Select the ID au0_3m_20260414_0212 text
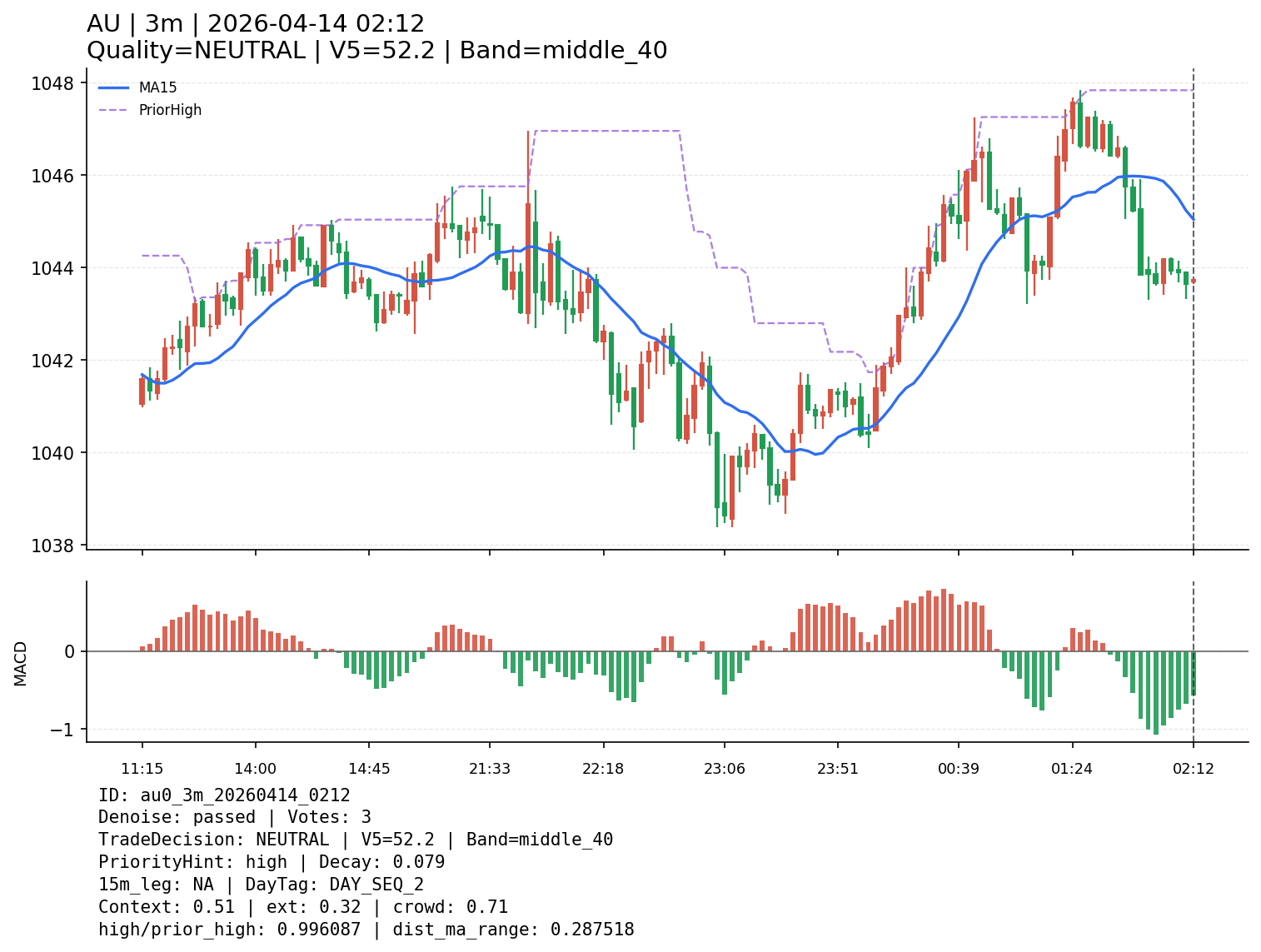 point(224,795)
